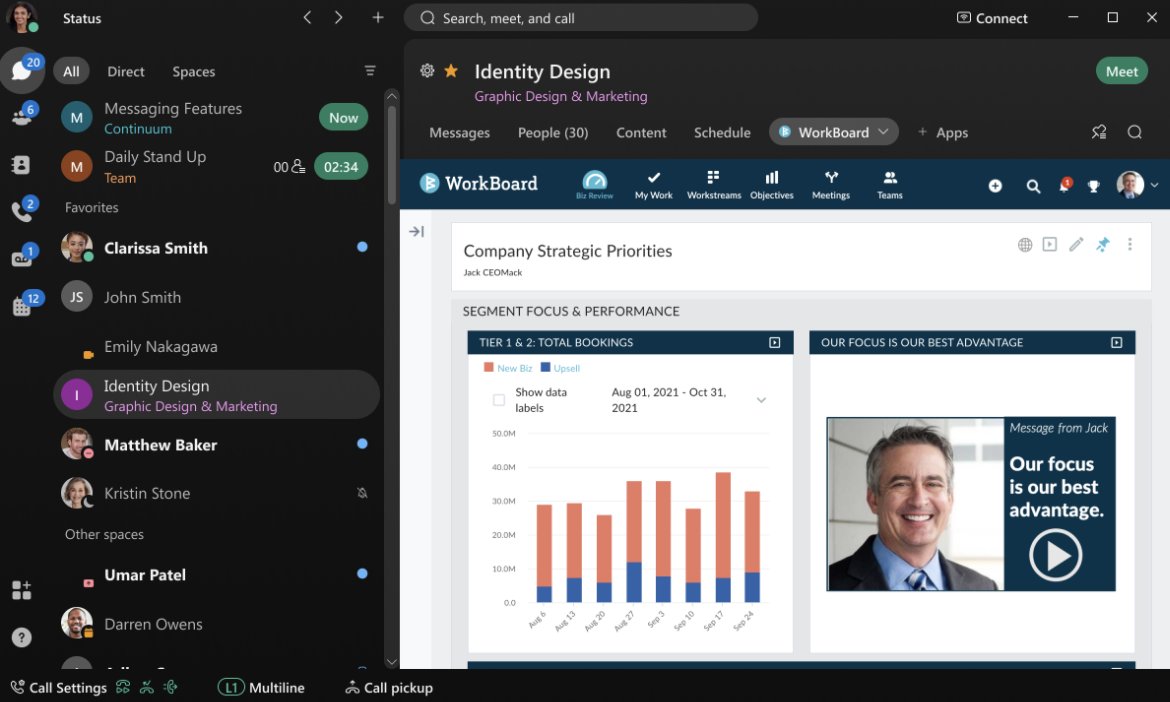
Task: Select the All filter tab
Action: tap(71, 72)
